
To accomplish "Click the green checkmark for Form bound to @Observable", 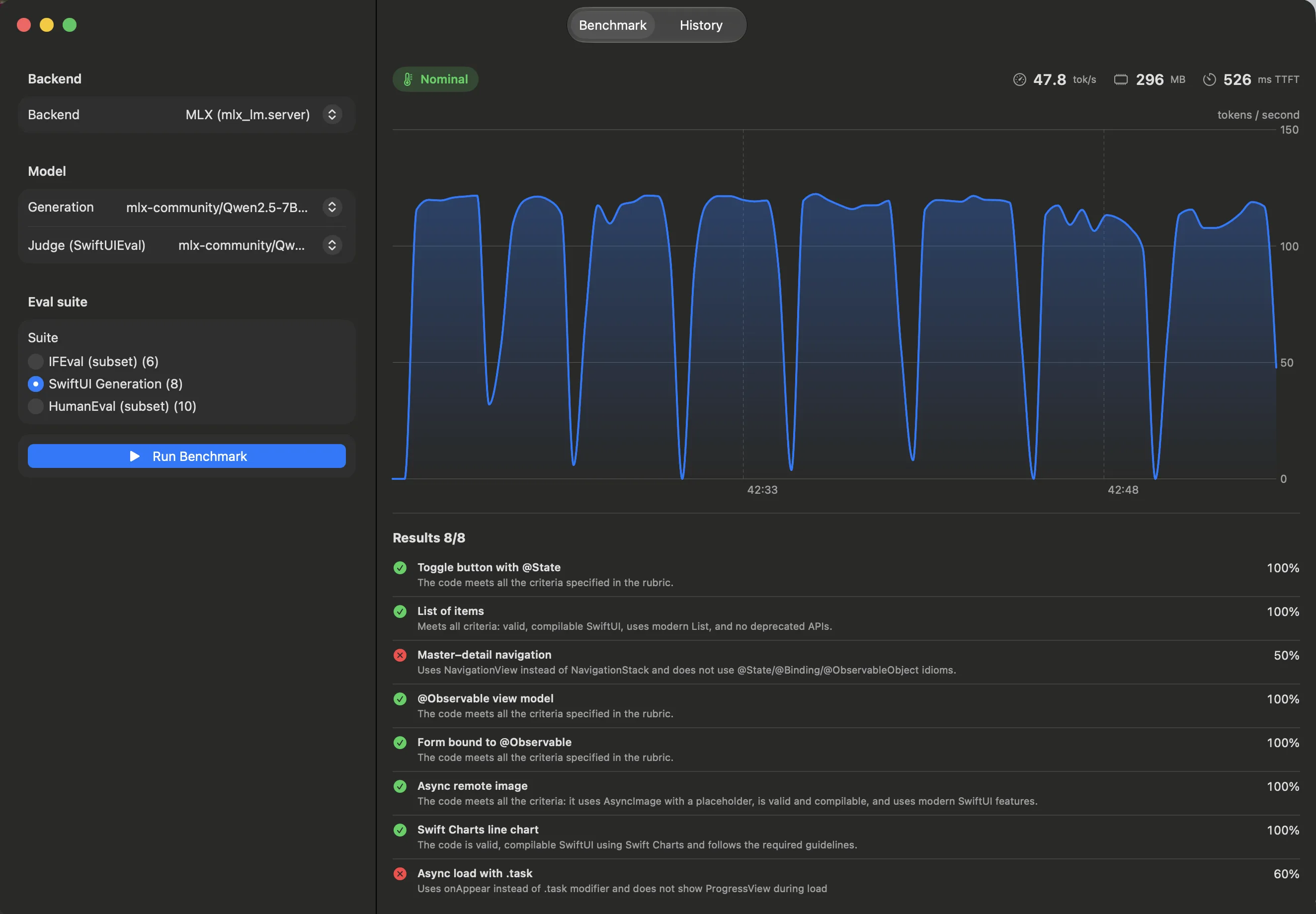I will pyautogui.click(x=400, y=742).
